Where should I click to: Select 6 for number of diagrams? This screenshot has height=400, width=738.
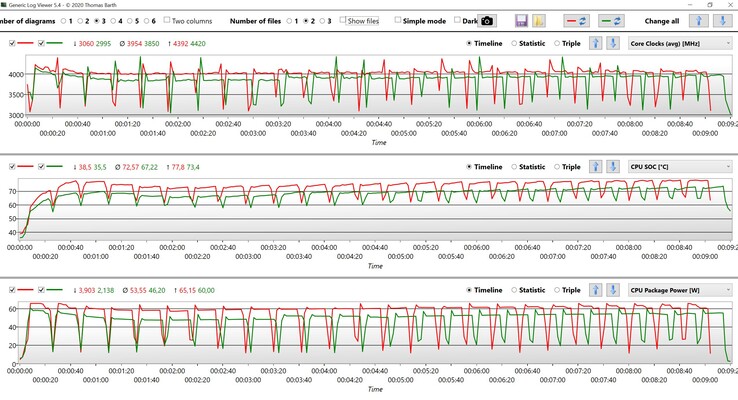[144, 20]
